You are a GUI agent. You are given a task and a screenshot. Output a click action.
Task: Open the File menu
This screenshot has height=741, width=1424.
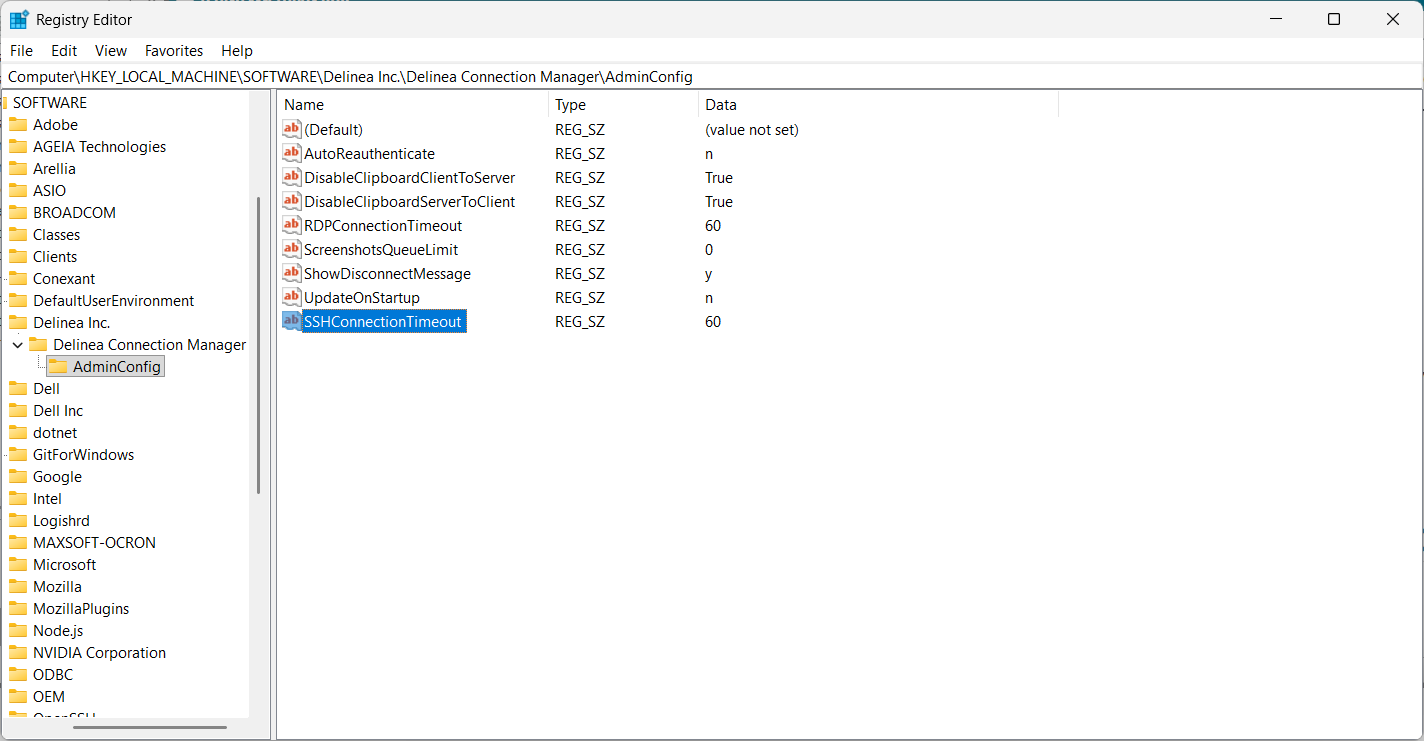(21, 50)
